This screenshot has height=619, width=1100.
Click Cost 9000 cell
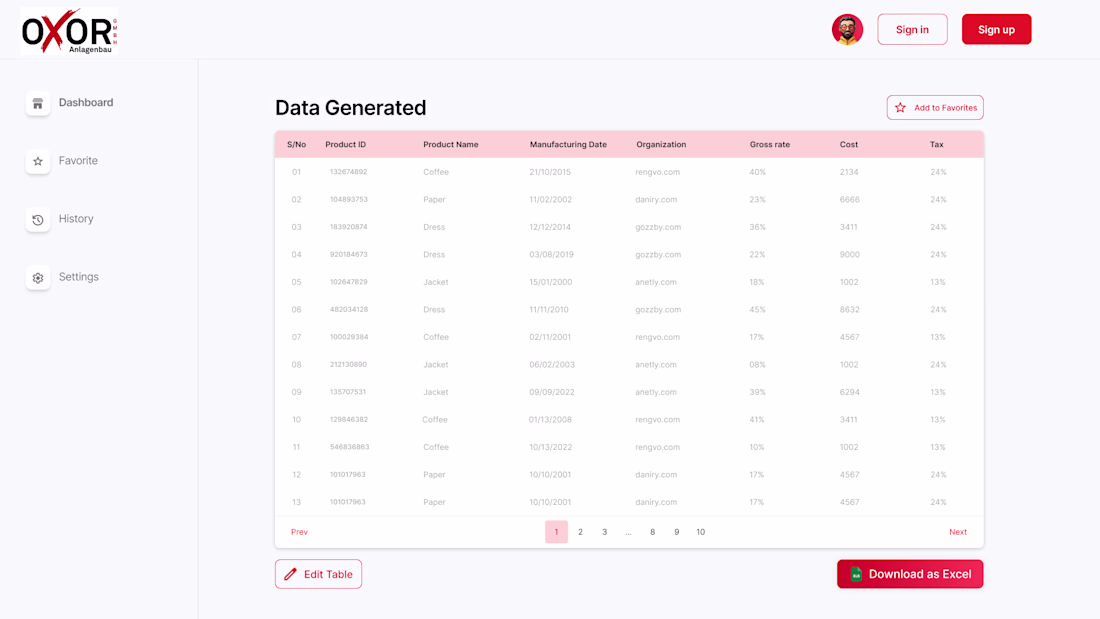point(850,255)
